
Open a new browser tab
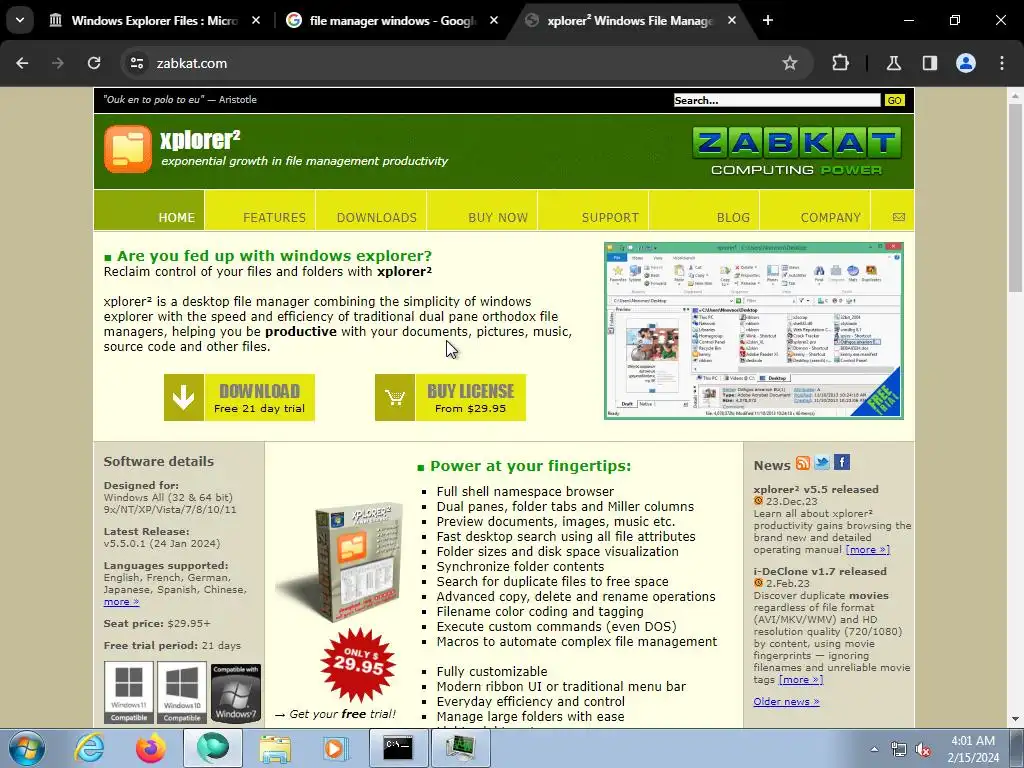pos(768,20)
